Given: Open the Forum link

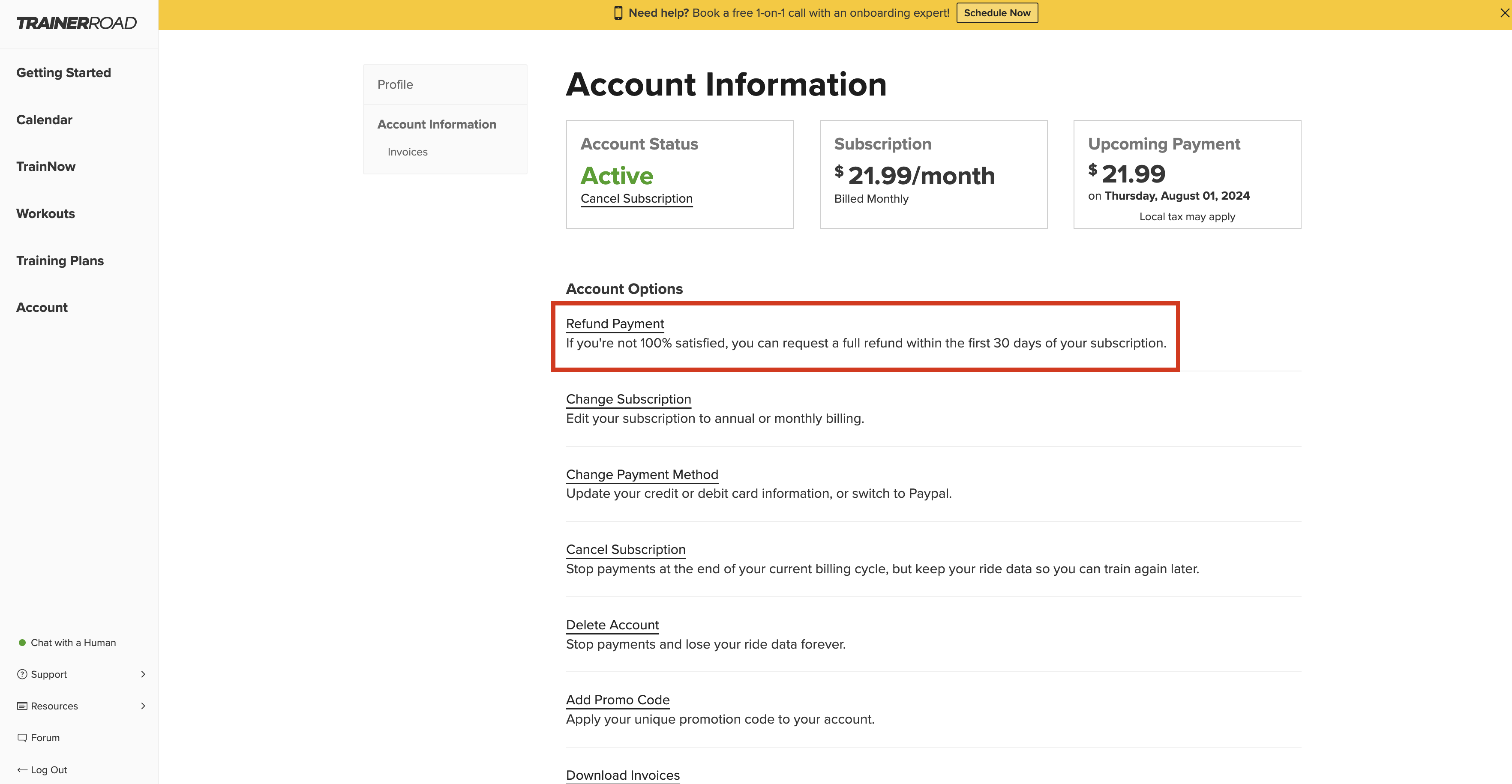Looking at the screenshot, I should [x=45, y=738].
